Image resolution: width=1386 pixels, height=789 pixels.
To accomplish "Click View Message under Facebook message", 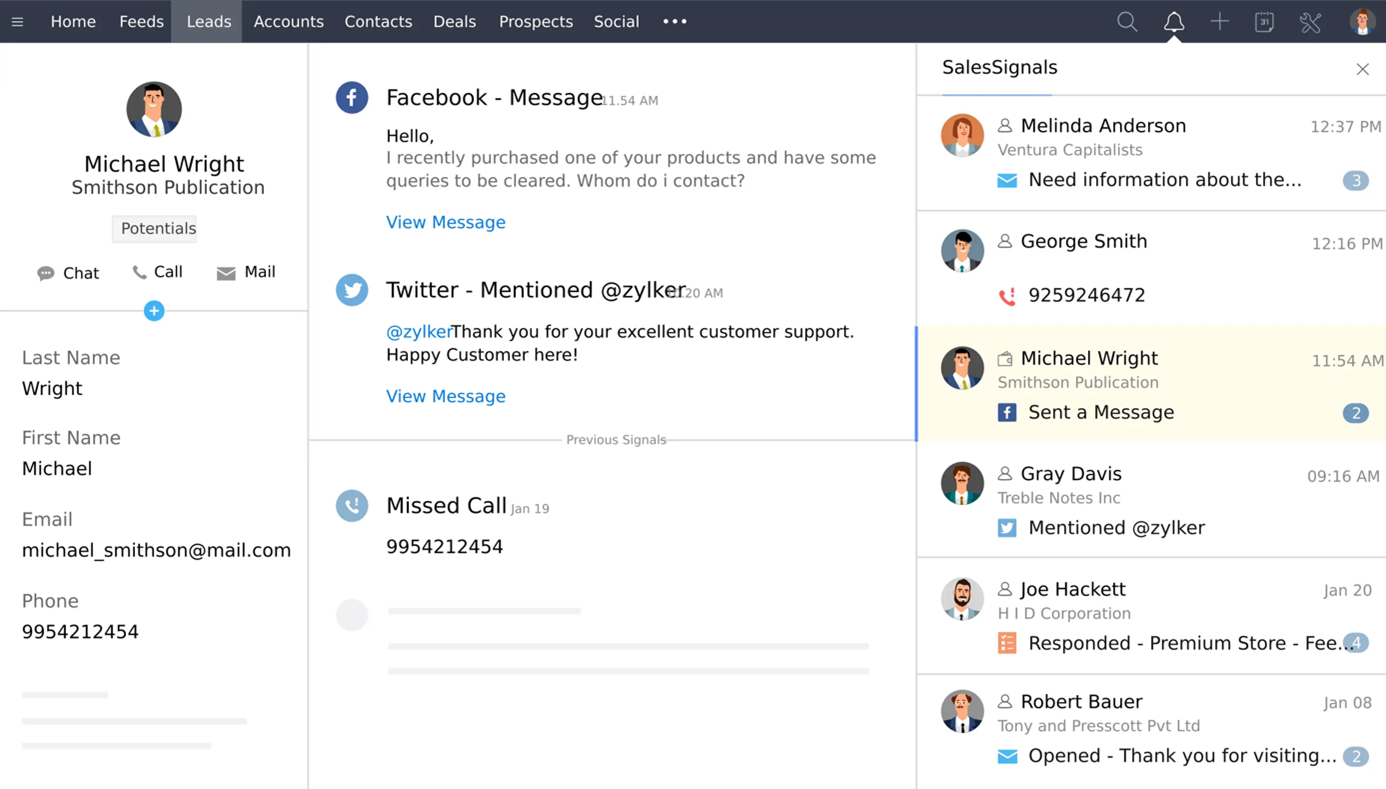I will (446, 222).
